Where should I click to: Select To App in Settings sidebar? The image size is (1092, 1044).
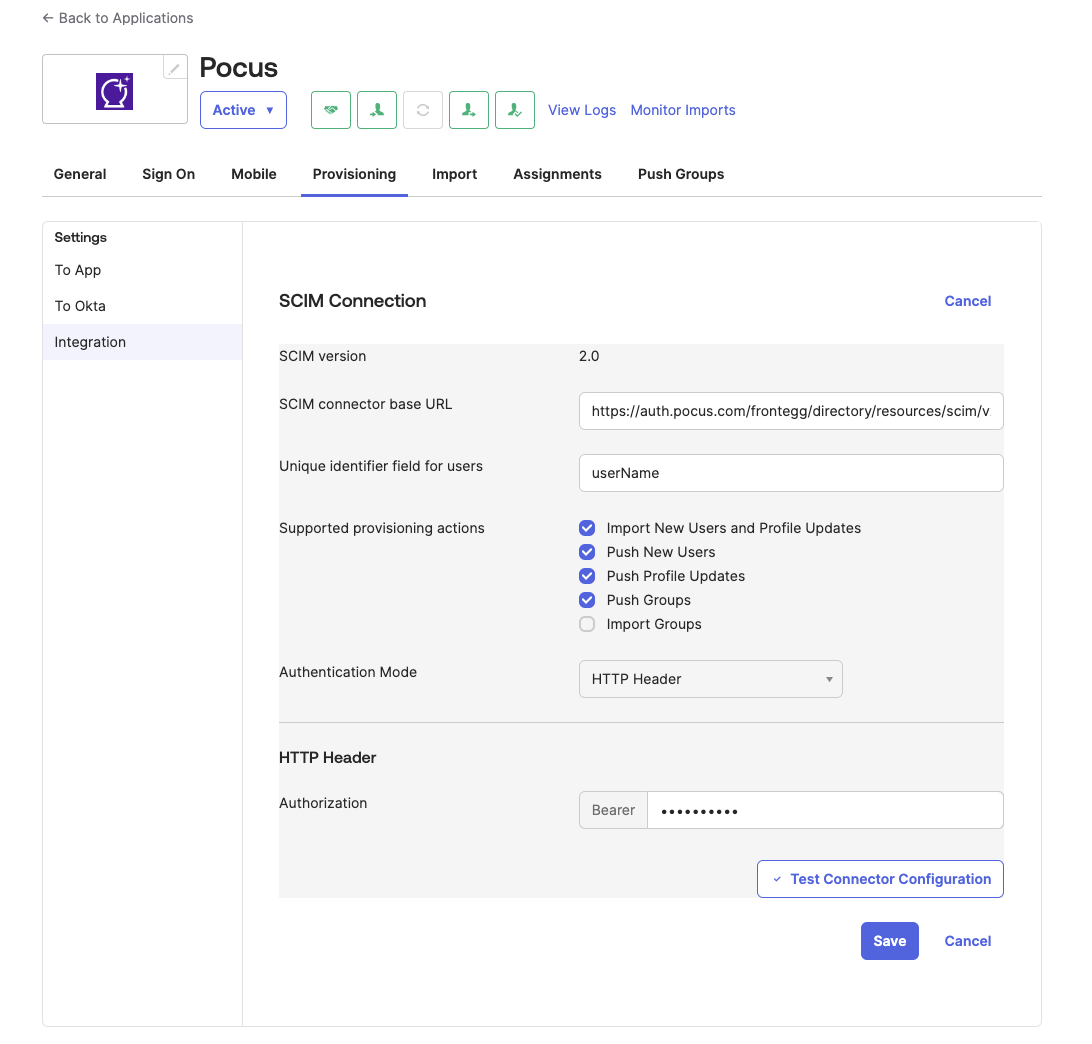click(142, 270)
